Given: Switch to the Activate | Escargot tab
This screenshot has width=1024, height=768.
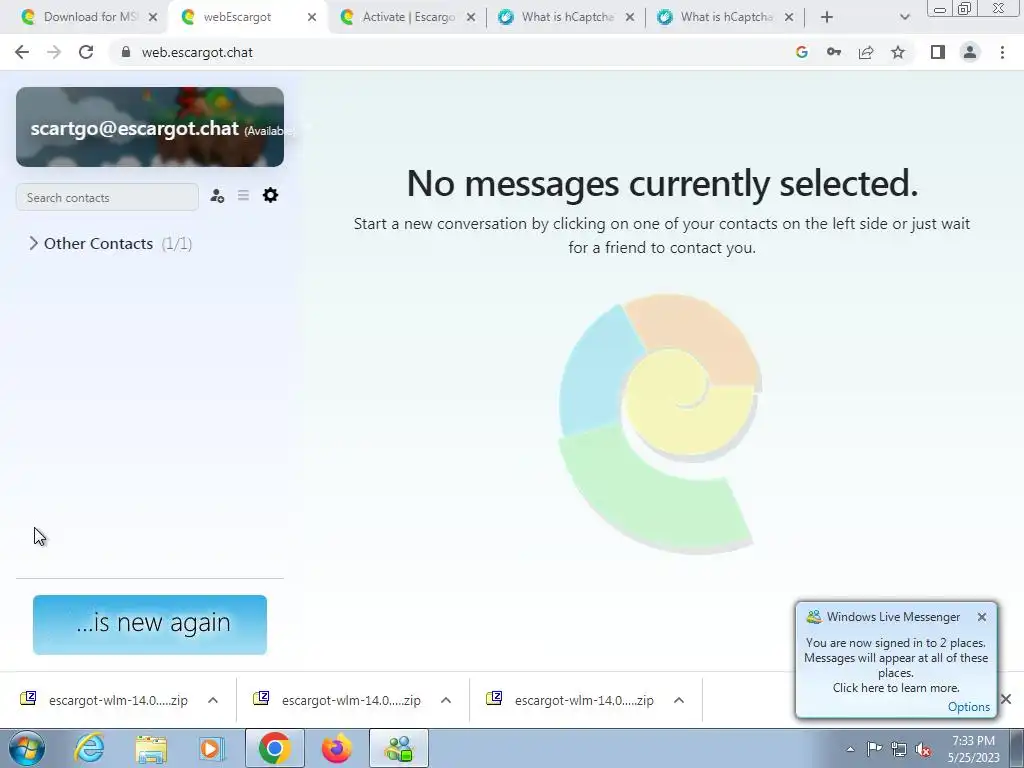Looking at the screenshot, I should point(408,17).
